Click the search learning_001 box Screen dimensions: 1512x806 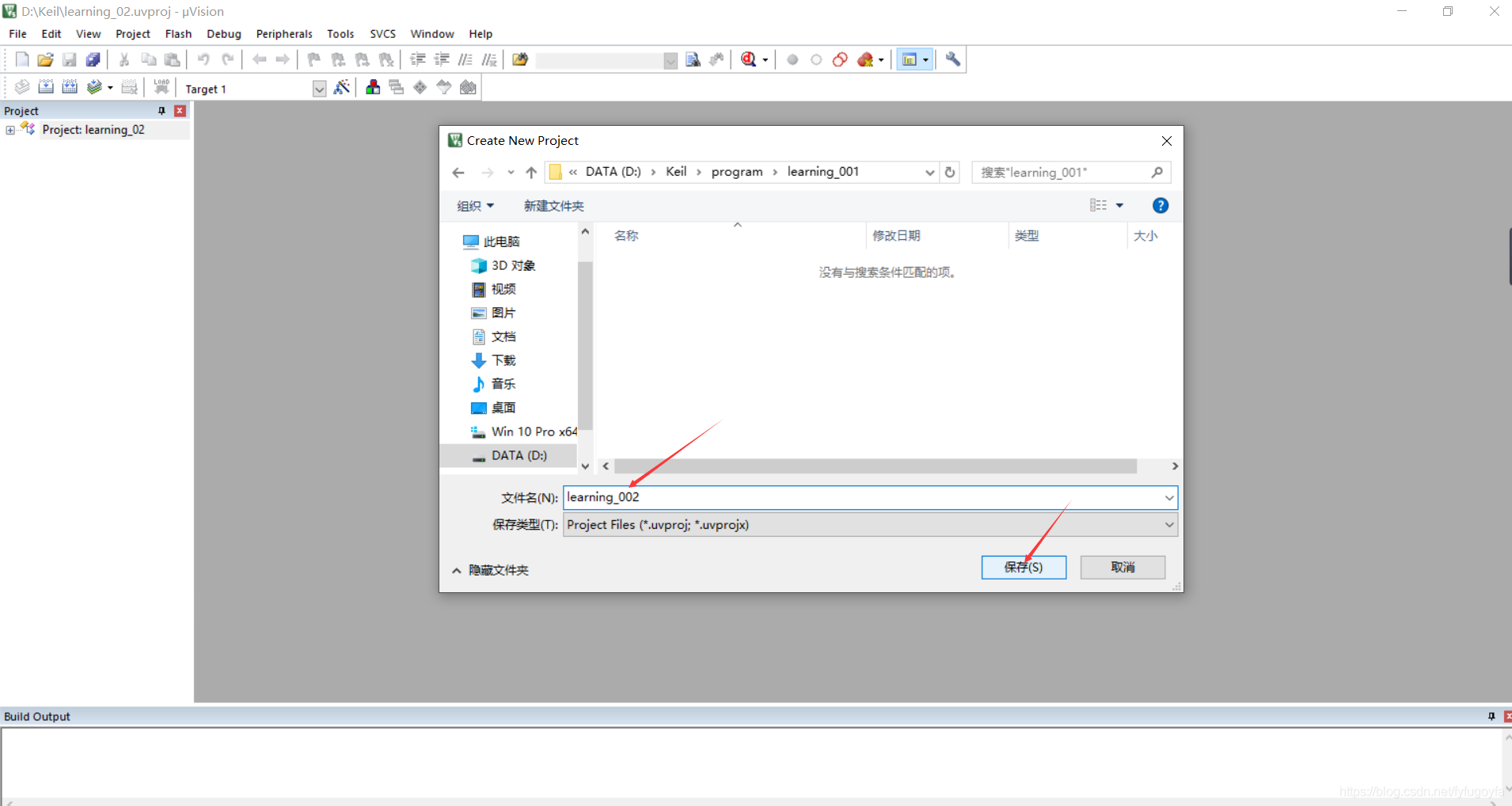[1071, 172]
